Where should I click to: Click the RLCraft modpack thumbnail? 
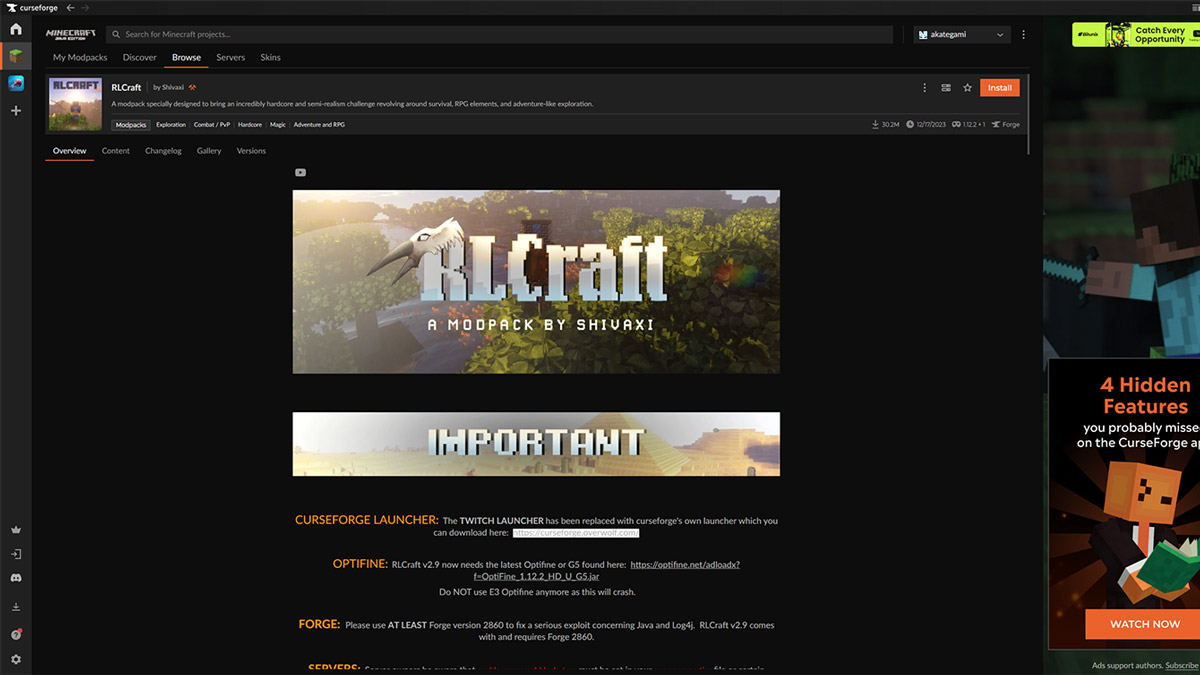(x=75, y=104)
